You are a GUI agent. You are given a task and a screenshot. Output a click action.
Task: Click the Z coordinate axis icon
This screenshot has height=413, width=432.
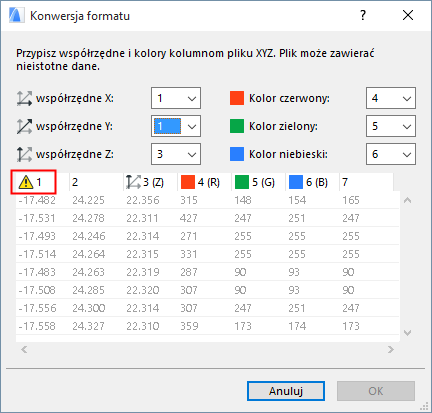(24, 154)
